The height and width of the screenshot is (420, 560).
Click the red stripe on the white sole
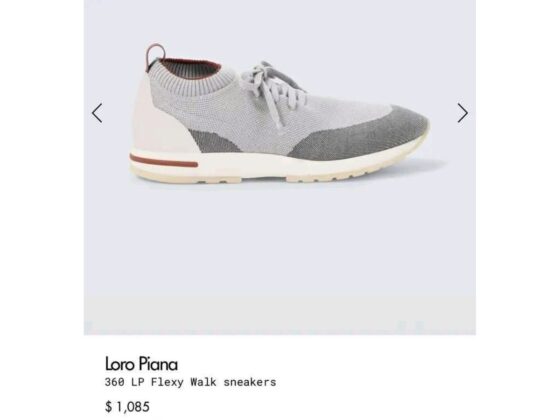(164, 160)
